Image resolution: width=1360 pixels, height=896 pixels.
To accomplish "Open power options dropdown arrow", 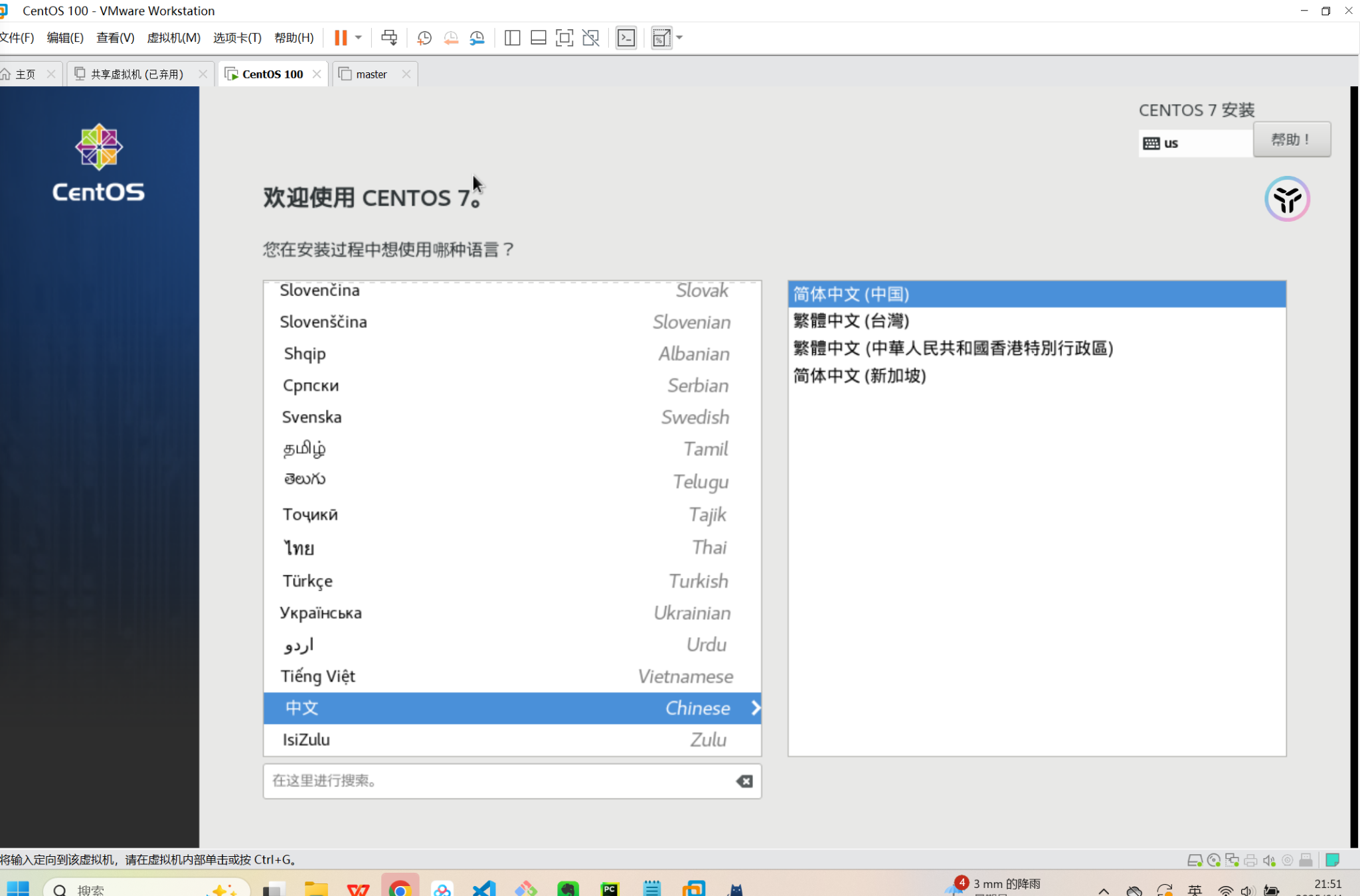I will [359, 38].
